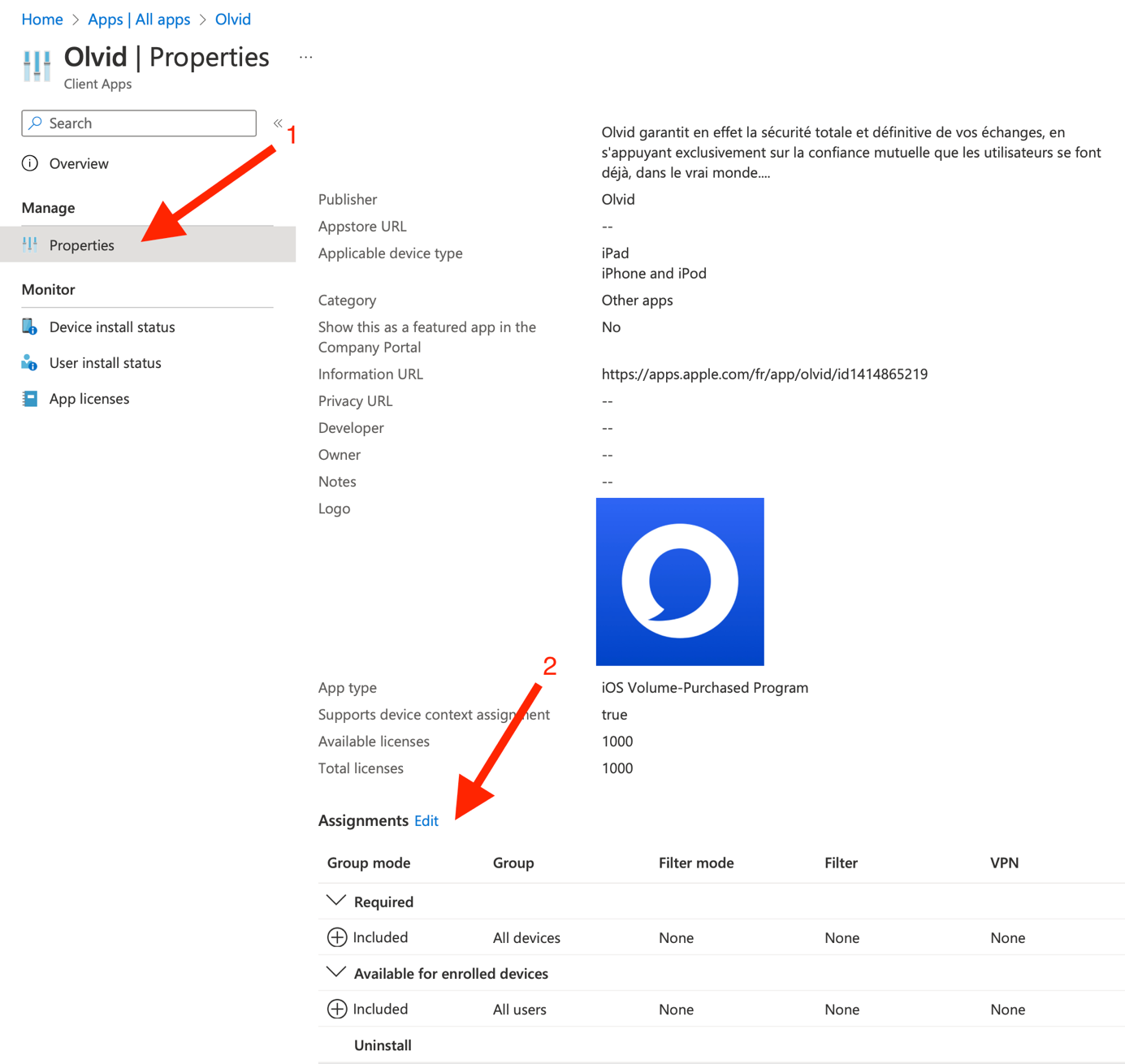The width and height of the screenshot is (1125, 1064).
Task: Expand the Included row under Required
Action: [x=336, y=937]
